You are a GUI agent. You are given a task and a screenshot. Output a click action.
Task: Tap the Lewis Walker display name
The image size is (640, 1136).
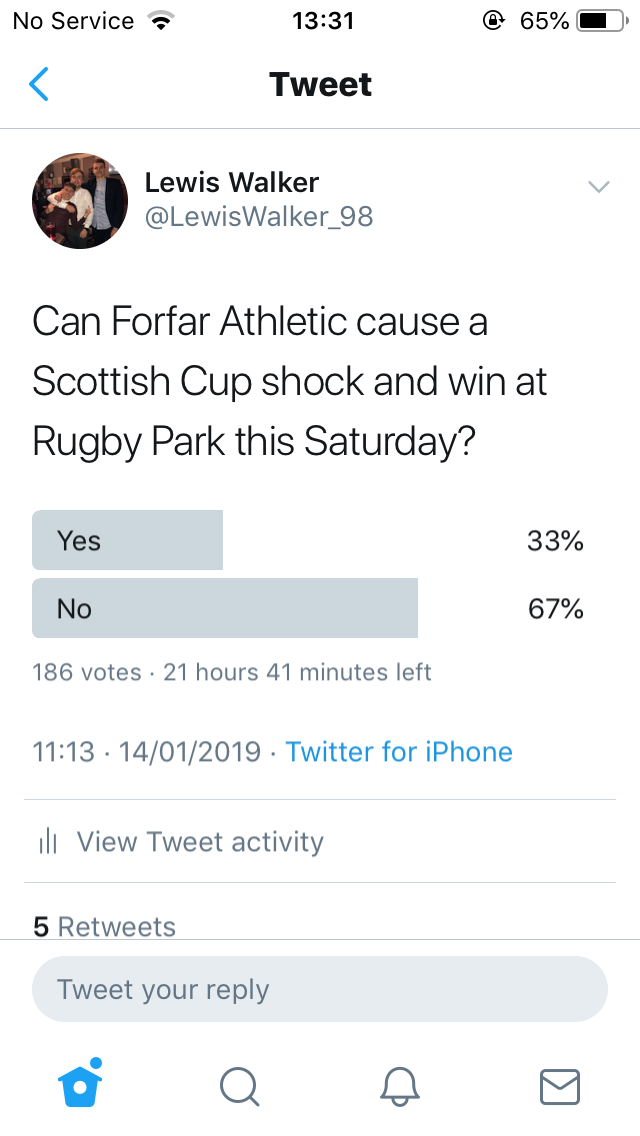[232, 182]
